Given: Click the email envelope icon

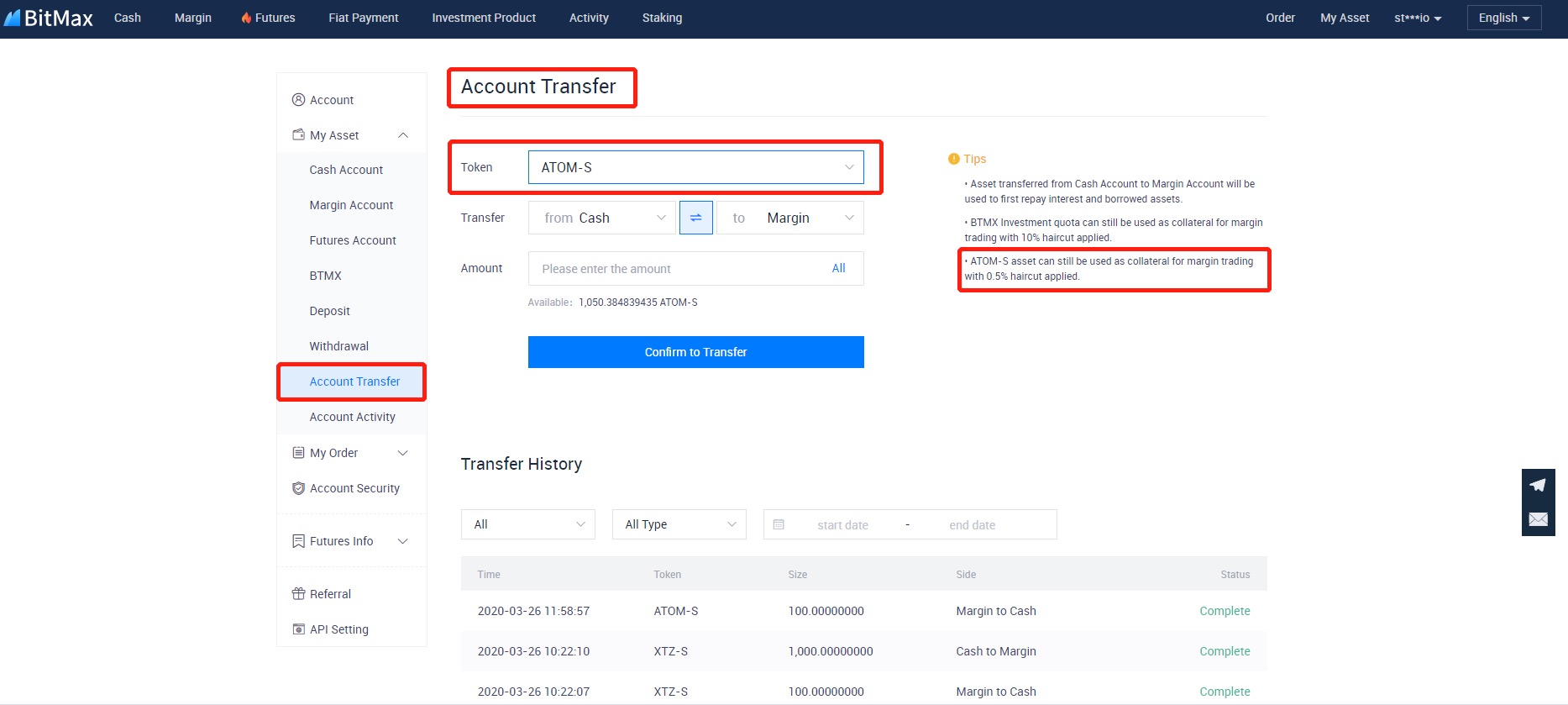Looking at the screenshot, I should [x=1538, y=519].
